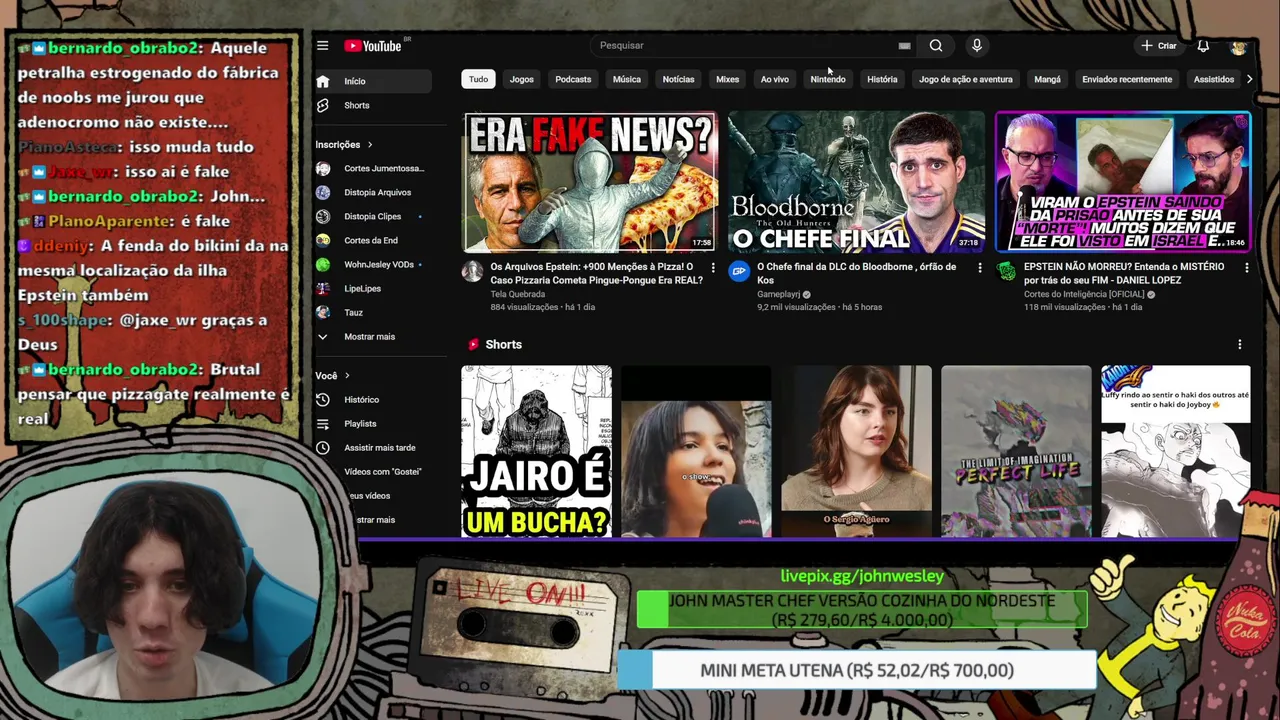1280x720 pixels.
Task: Open ERA FAKE NEWS video thumbnail
Action: (x=590, y=182)
